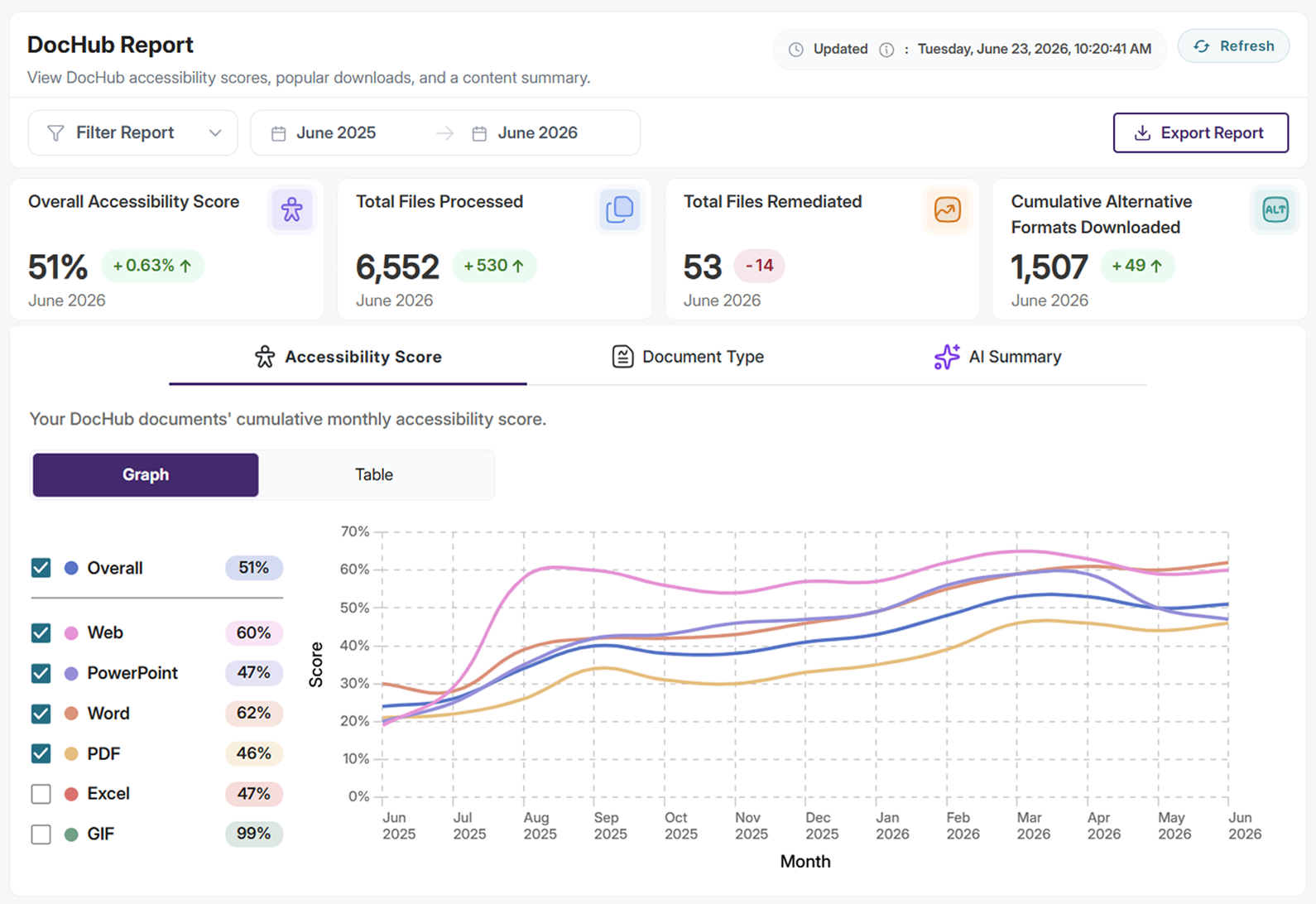Uncheck the Web series checkbox
This screenshot has height=904, width=1316.
point(41,633)
